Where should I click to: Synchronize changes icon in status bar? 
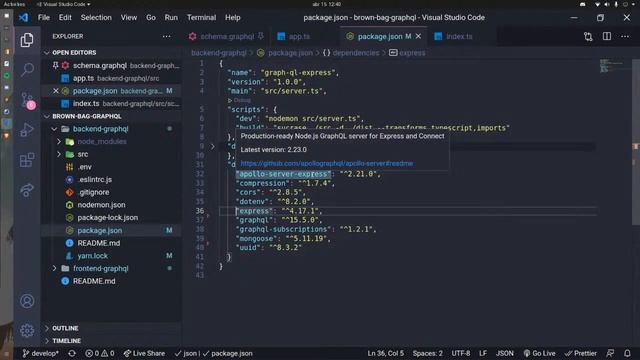(x=72, y=353)
